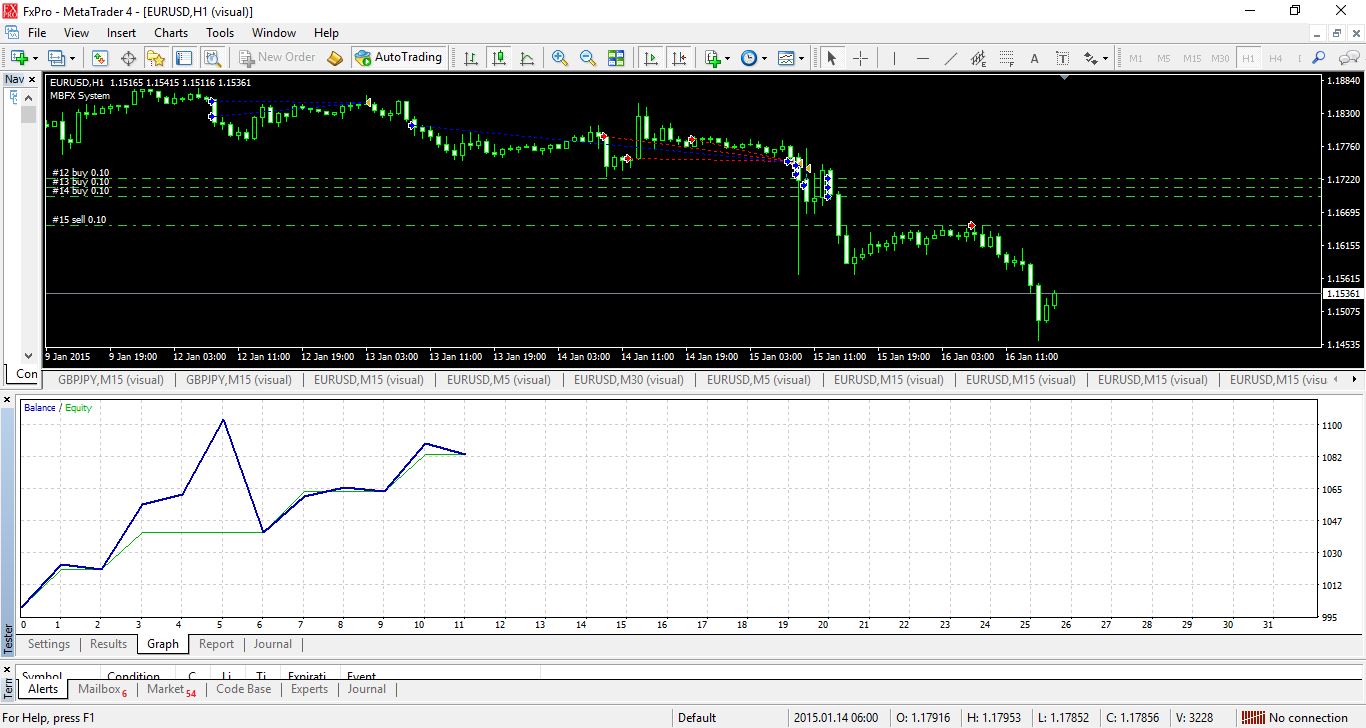Draw a trendline with the toolbar tool

point(950,58)
